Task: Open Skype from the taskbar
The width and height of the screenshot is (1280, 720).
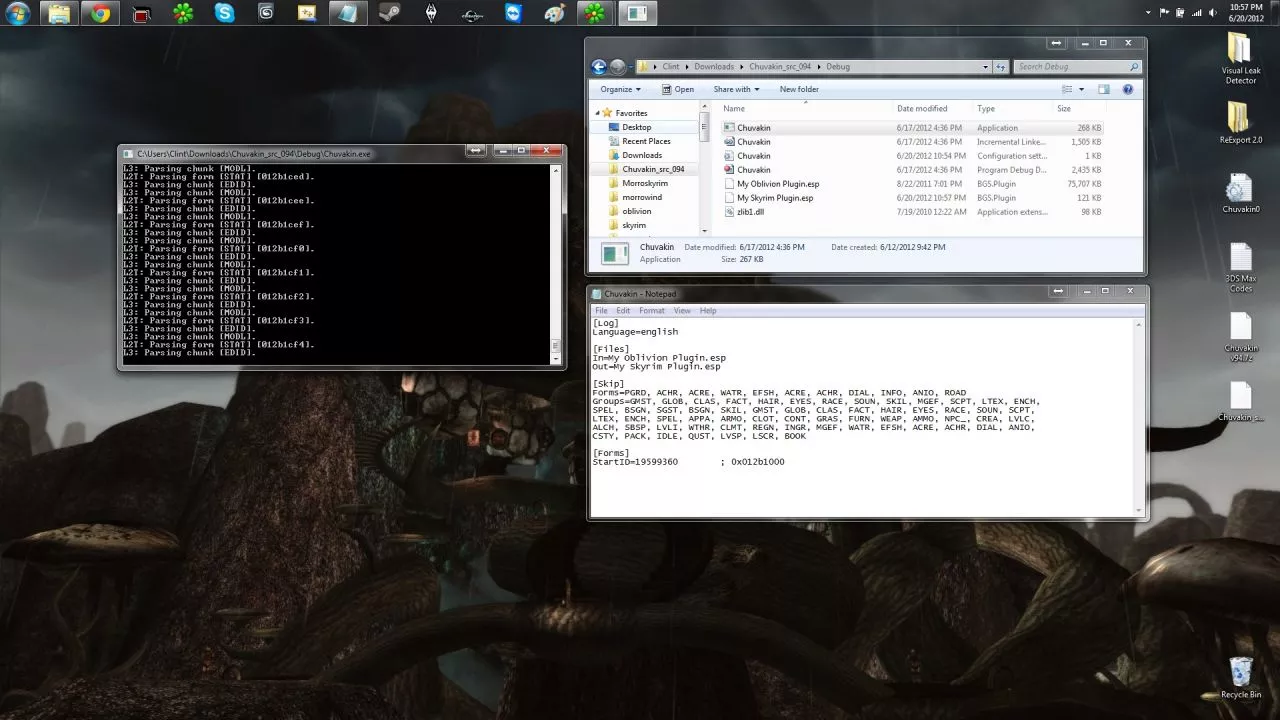Action: click(224, 13)
